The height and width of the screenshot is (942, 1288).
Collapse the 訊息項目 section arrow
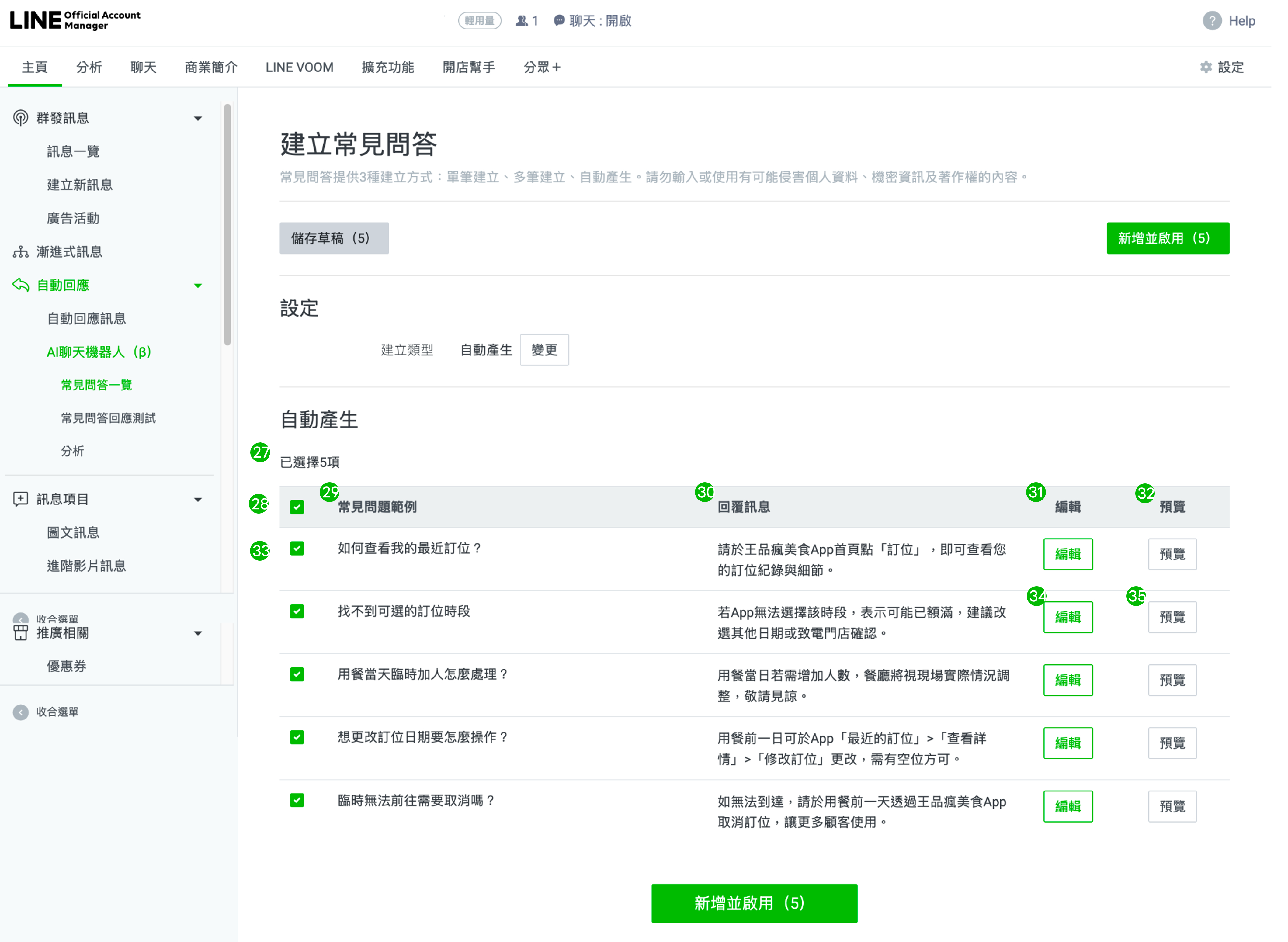[198, 500]
